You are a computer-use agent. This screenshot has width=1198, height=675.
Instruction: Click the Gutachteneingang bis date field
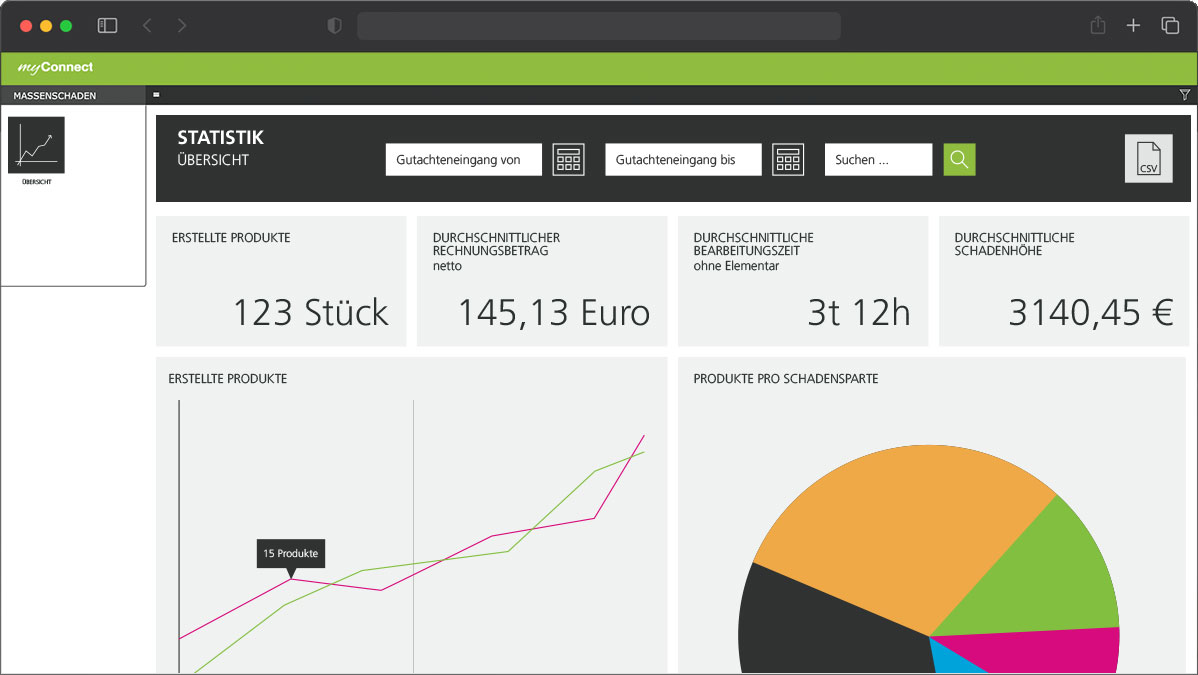tap(682, 160)
